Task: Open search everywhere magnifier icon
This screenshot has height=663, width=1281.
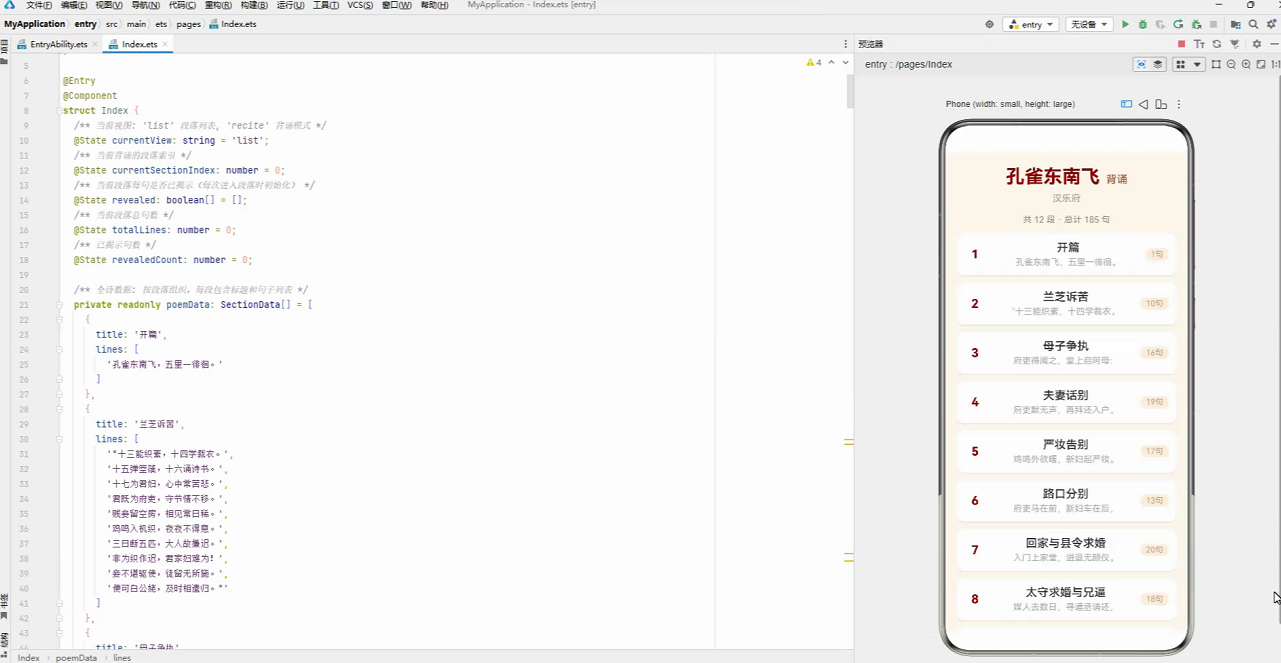Action: (1253, 24)
